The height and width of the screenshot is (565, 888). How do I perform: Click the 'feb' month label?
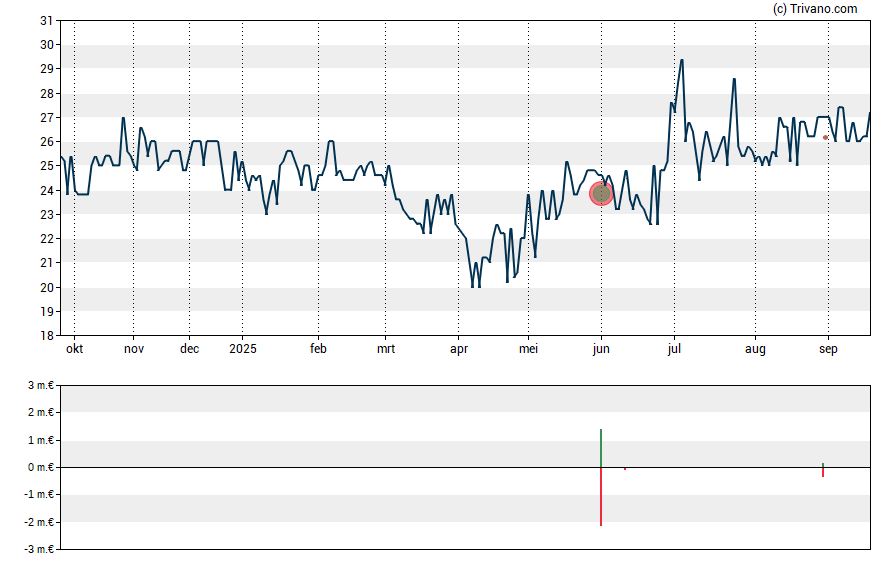(x=318, y=349)
